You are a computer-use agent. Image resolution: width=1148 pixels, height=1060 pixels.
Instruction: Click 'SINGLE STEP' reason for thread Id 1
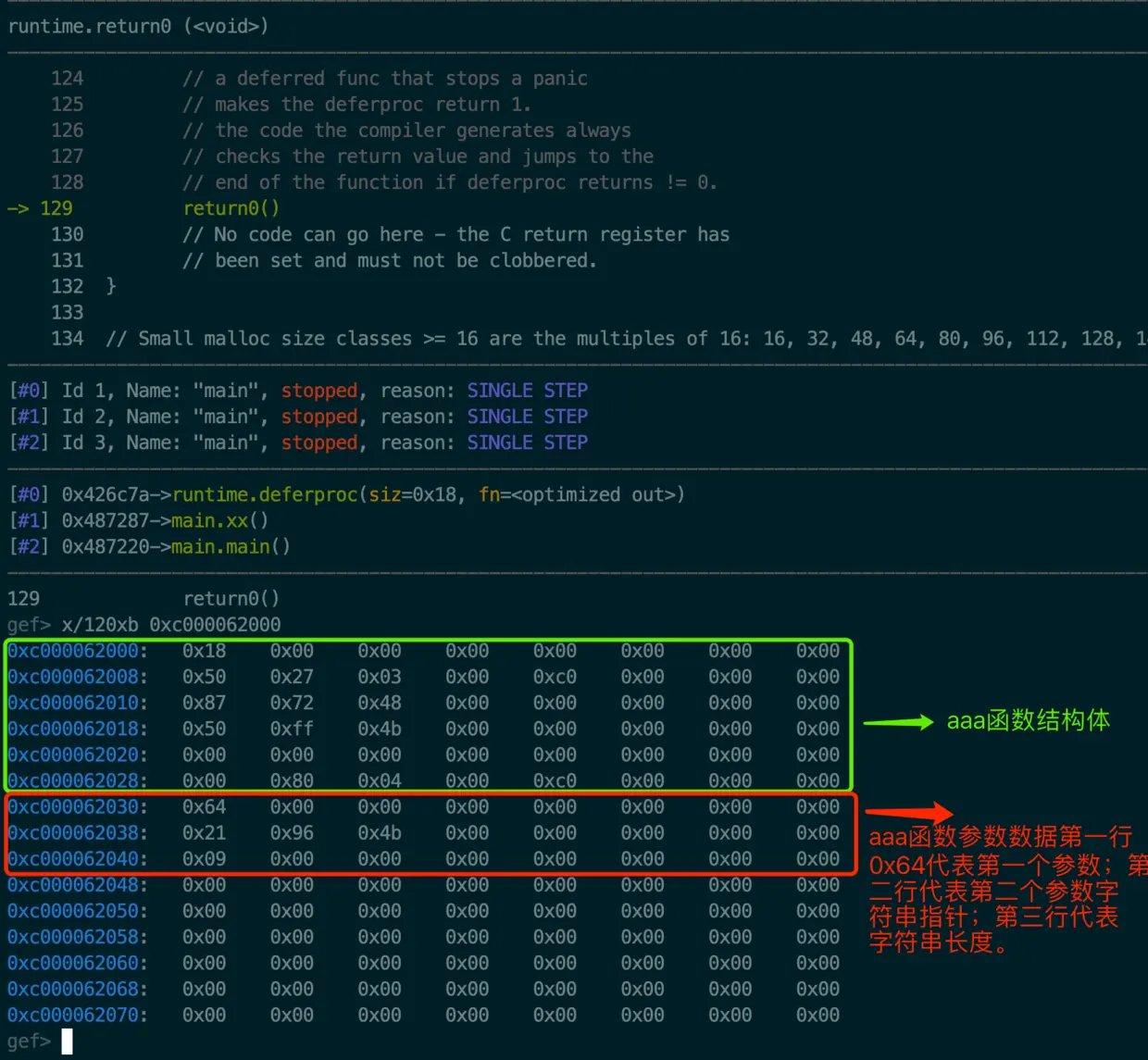(527, 391)
